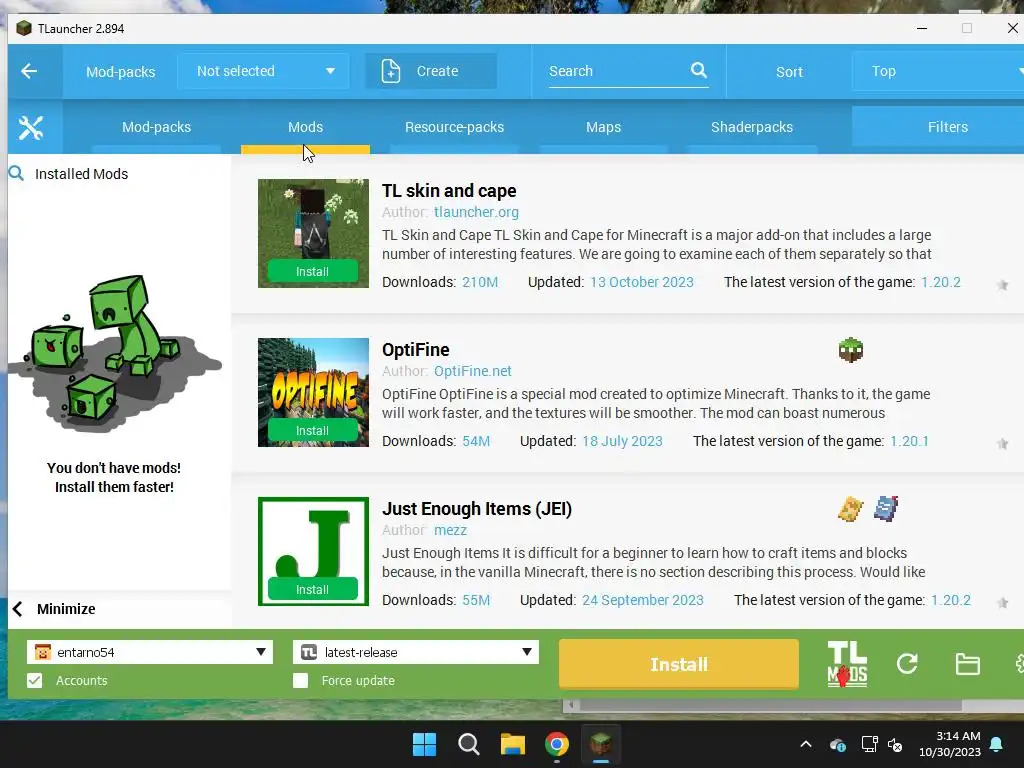Click the Minimize chevron arrow
The height and width of the screenshot is (768, 1024).
[x=18, y=609]
